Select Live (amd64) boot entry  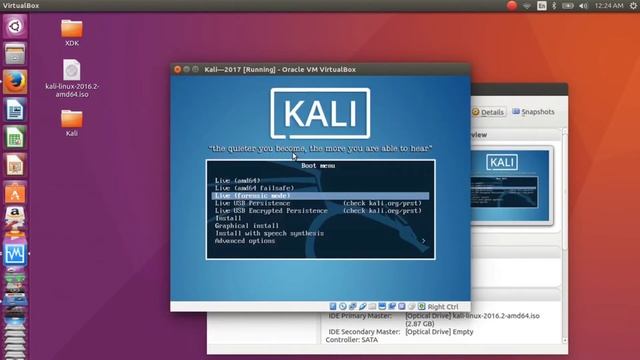238,180
